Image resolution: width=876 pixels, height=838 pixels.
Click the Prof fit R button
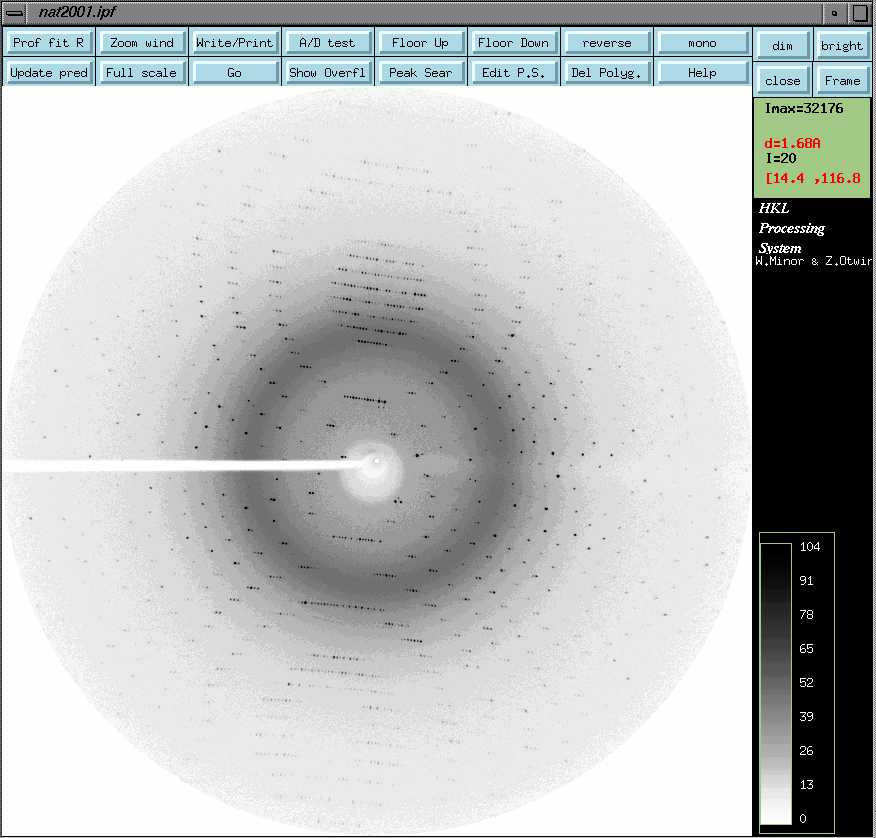(48, 43)
